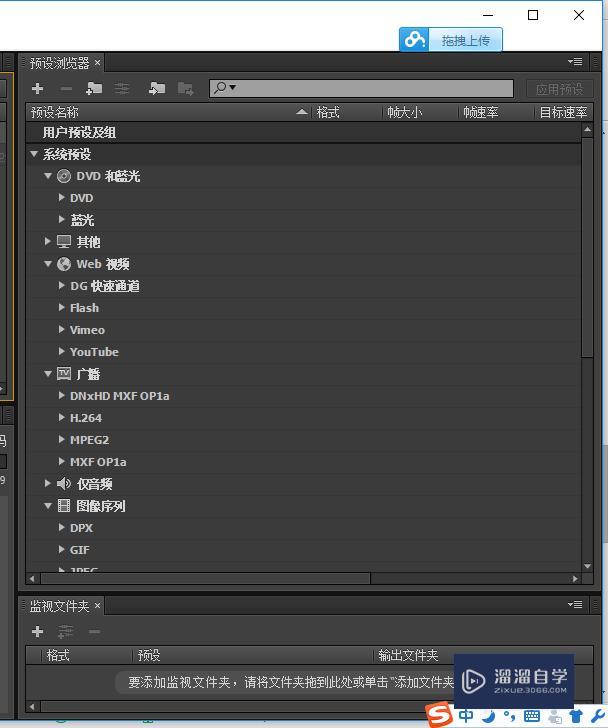
Task: Click the 应用预设 button
Action: click(x=559, y=89)
